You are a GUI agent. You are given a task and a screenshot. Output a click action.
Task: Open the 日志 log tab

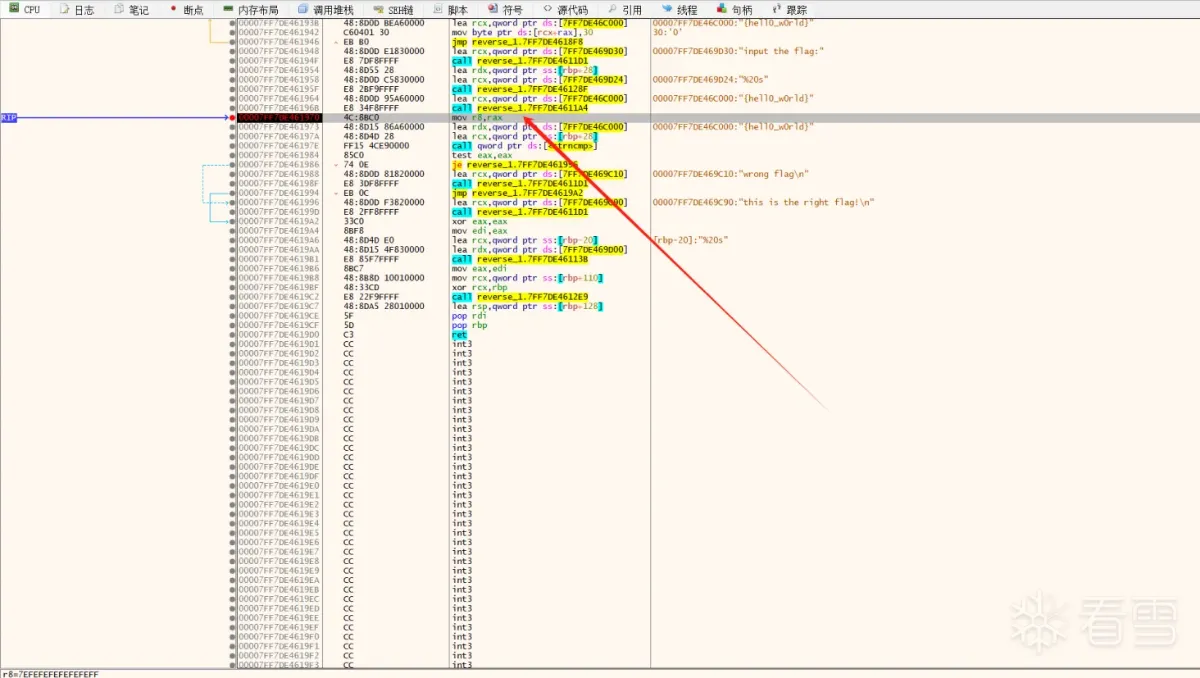pyautogui.click(x=76, y=9)
